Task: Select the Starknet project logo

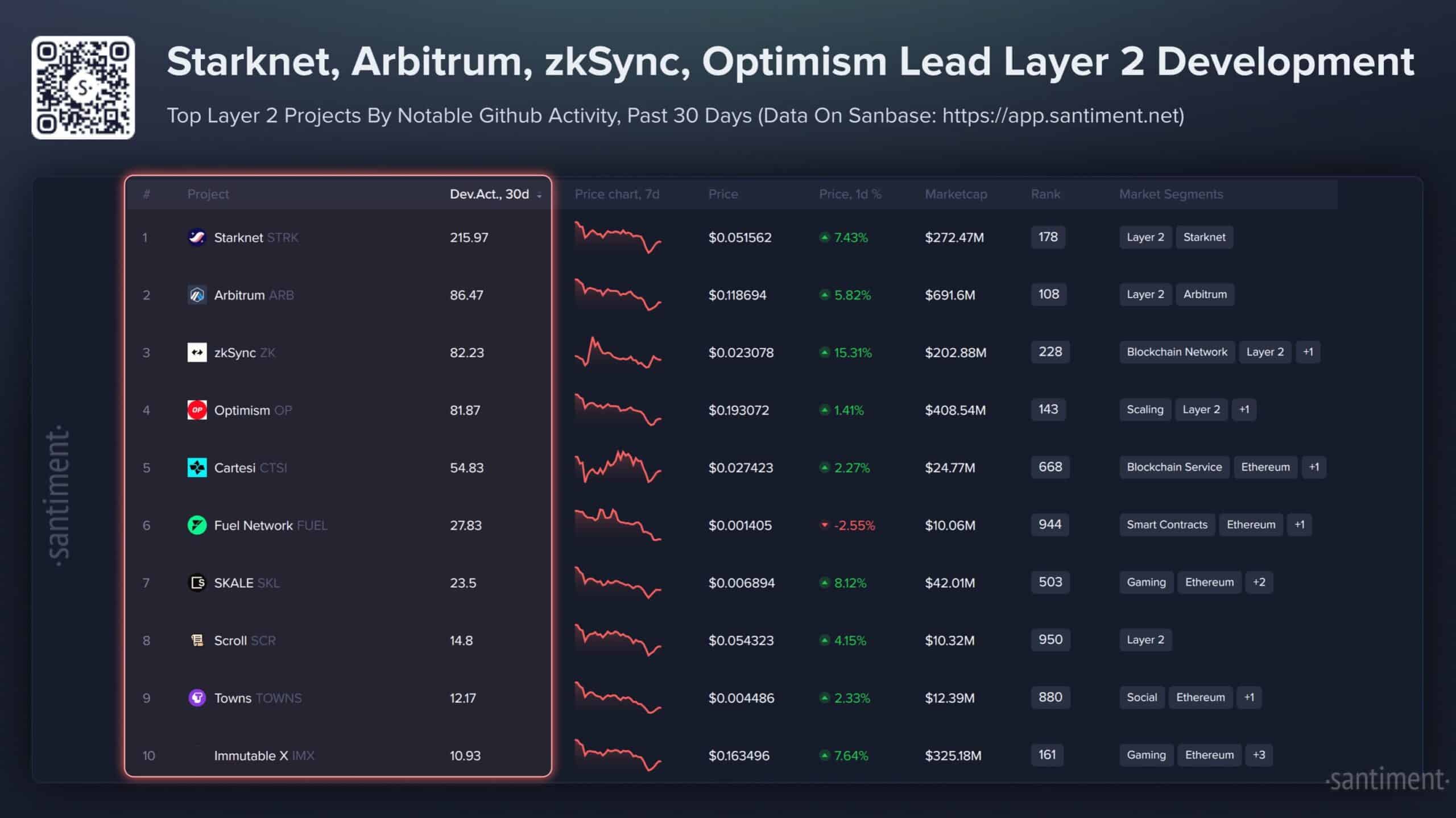Action: 197,237
